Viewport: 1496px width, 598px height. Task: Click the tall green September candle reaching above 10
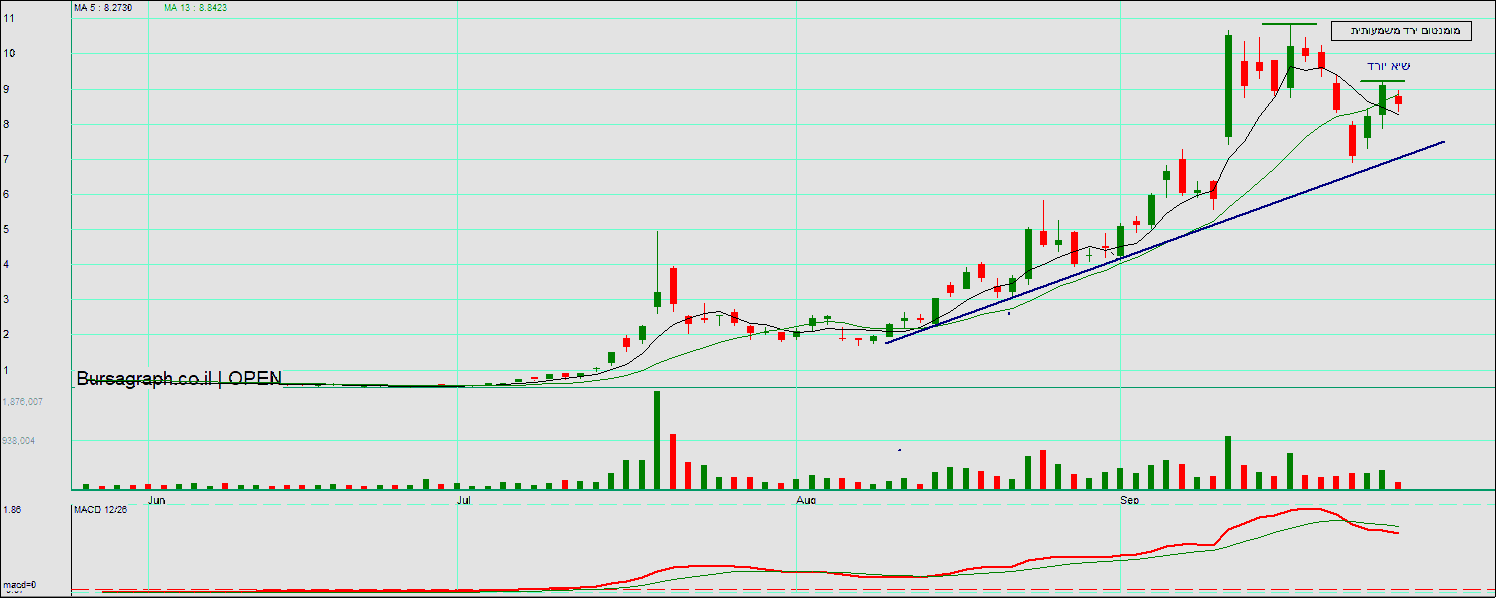(1228, 86)
